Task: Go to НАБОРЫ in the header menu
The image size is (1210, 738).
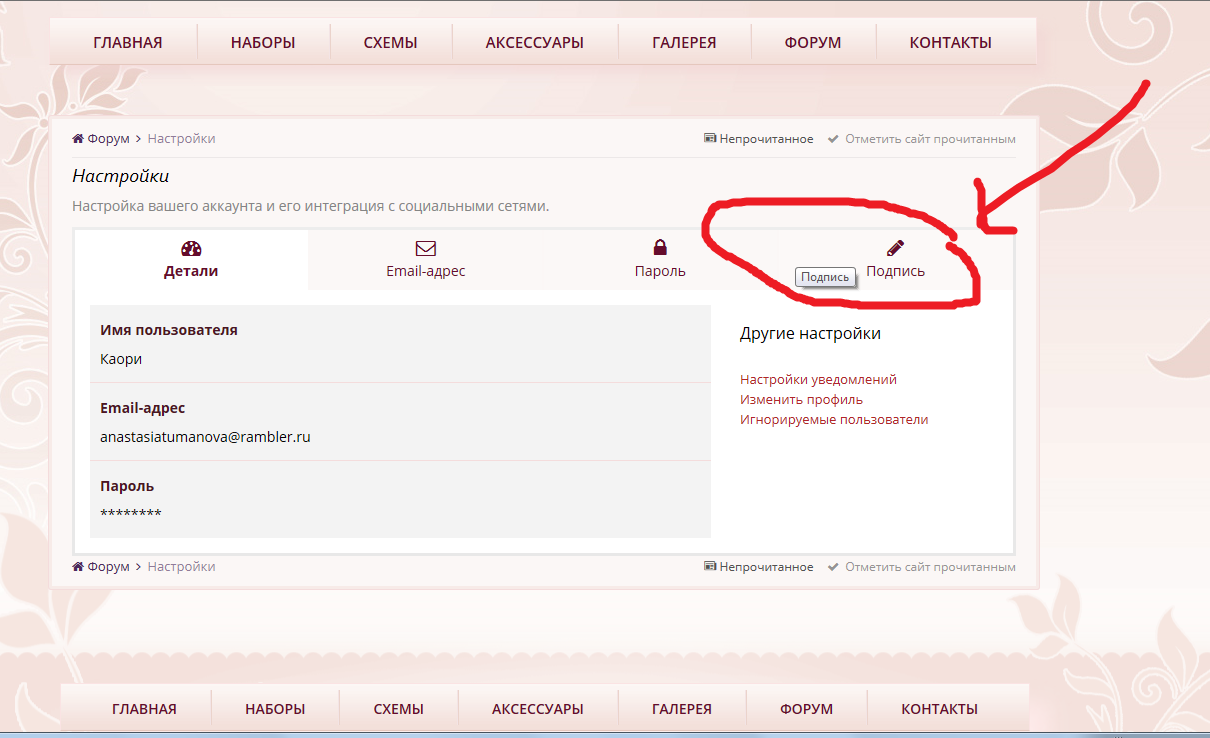Action: click(263, 43)
